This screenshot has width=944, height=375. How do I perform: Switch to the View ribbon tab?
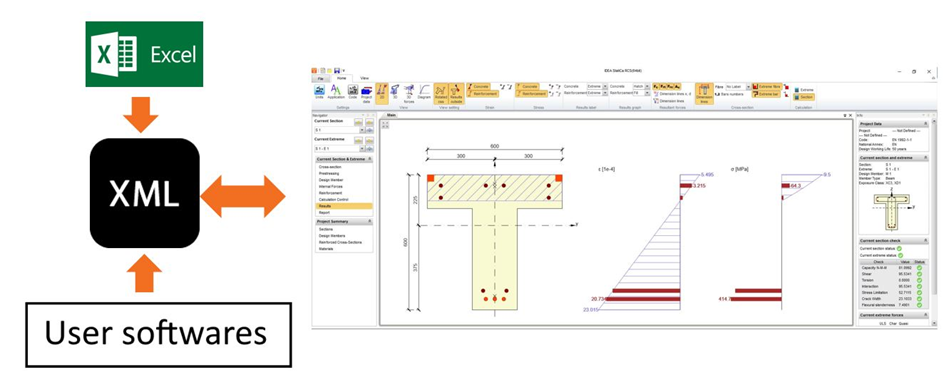coord(364,78)
